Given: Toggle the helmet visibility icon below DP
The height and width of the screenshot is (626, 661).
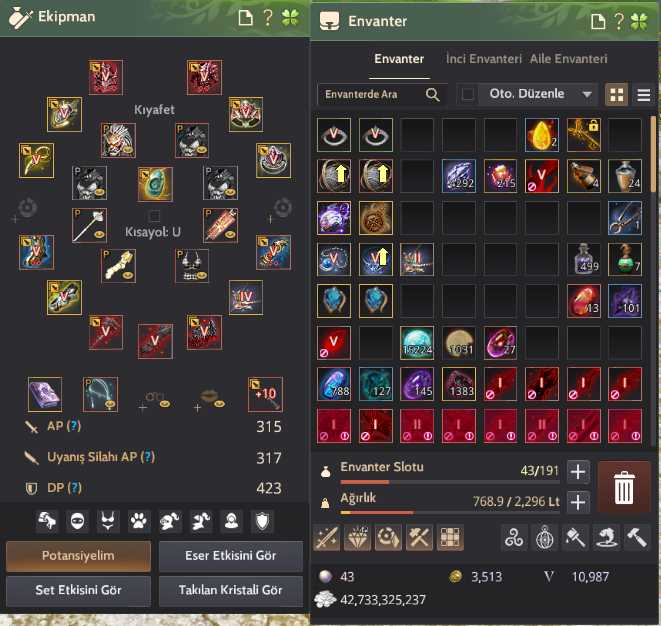Looking at the screenshot, I should pyautogui.click(x=169, y=521).
